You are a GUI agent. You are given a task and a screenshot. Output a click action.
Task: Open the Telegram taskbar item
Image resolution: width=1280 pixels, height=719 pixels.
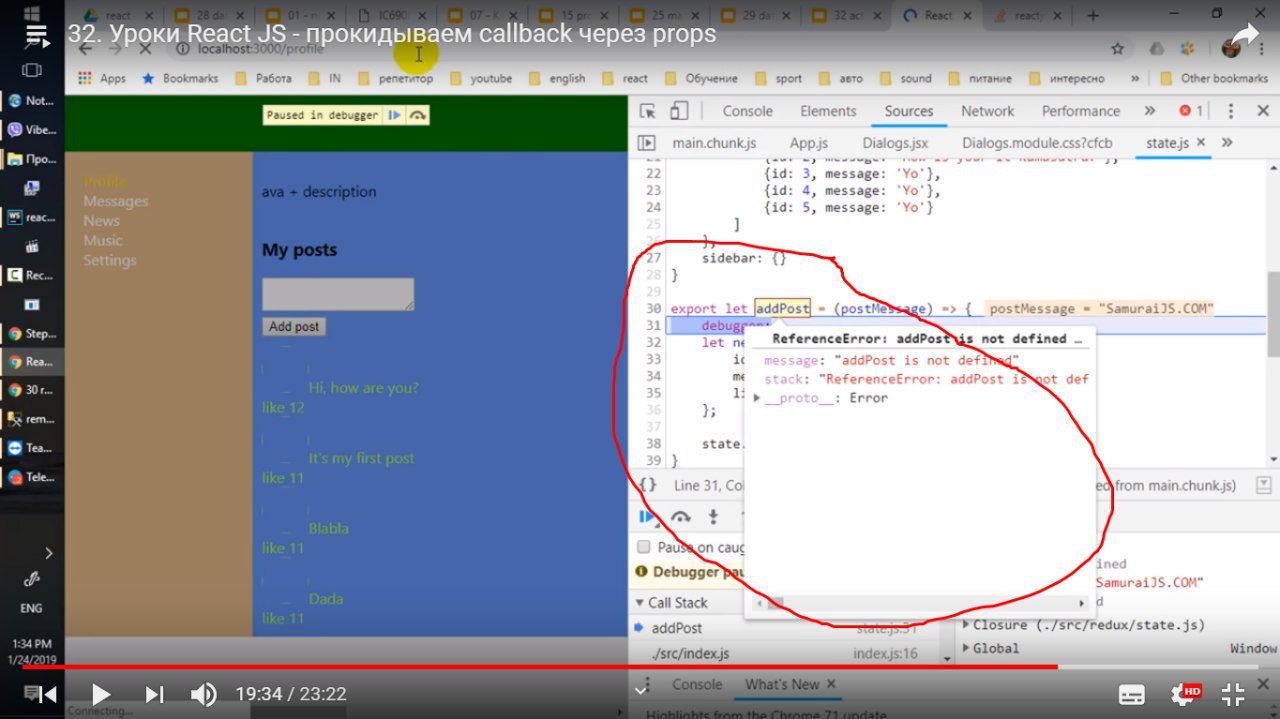coord(31,477)
